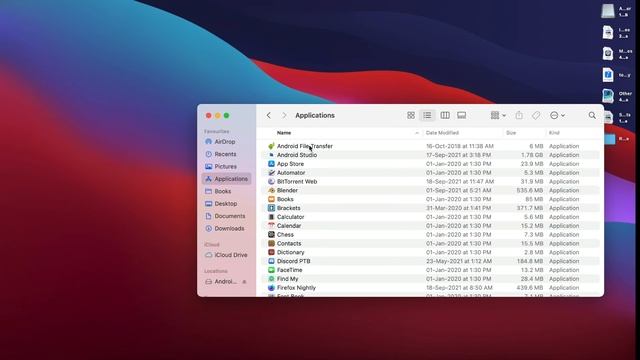This screenshot has height=360, width=640.
Task: Click '31-Mar-2020 at 1:41 PM' date
Action: click(x=458, y=208)
